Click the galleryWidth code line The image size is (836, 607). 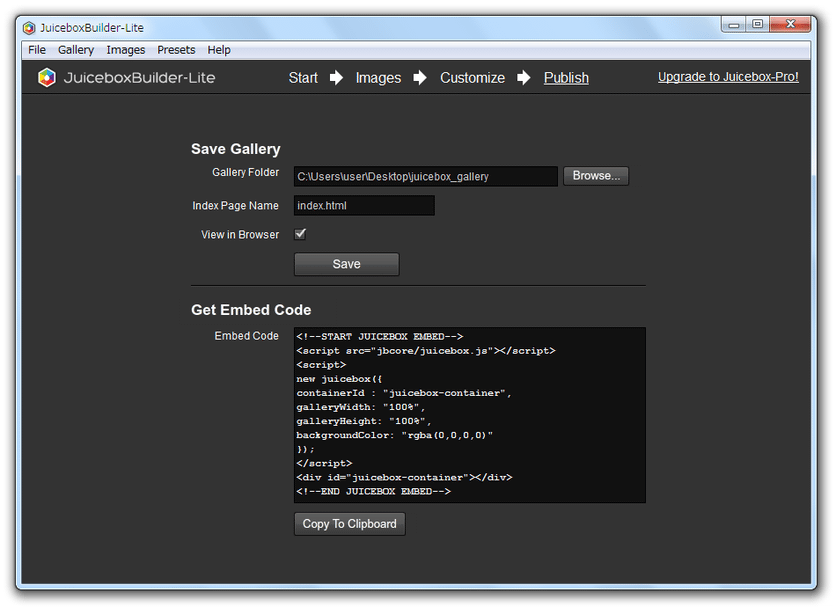click(360, 407)
